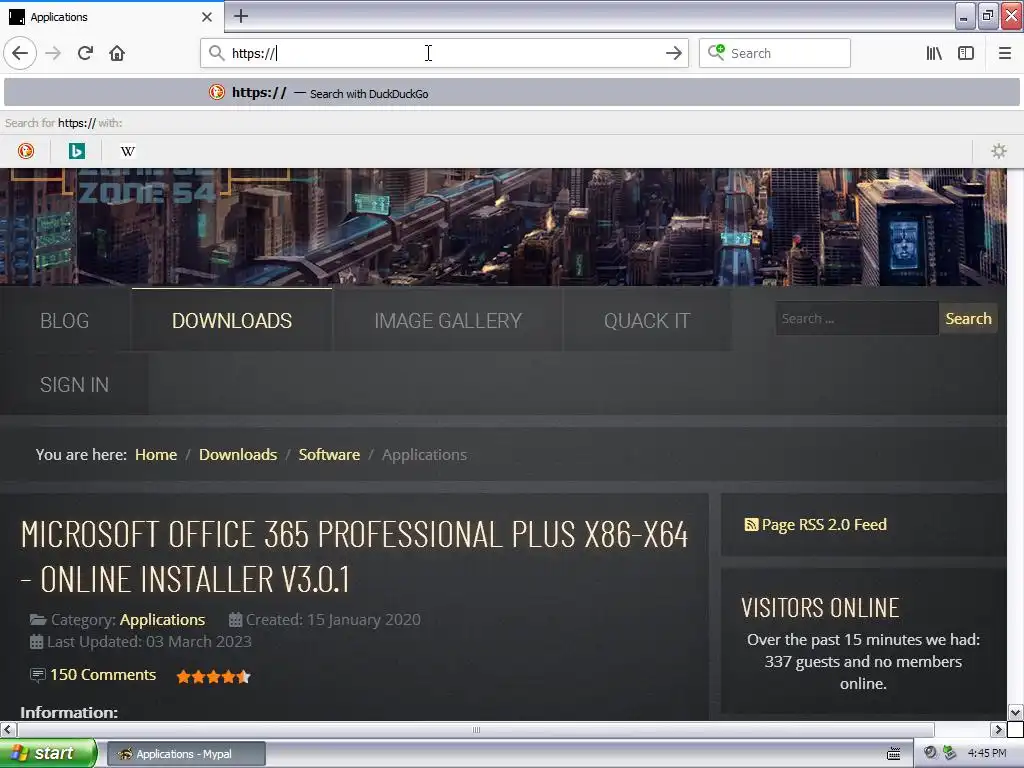Click the RSS feed icon

(x=751, y=524)
